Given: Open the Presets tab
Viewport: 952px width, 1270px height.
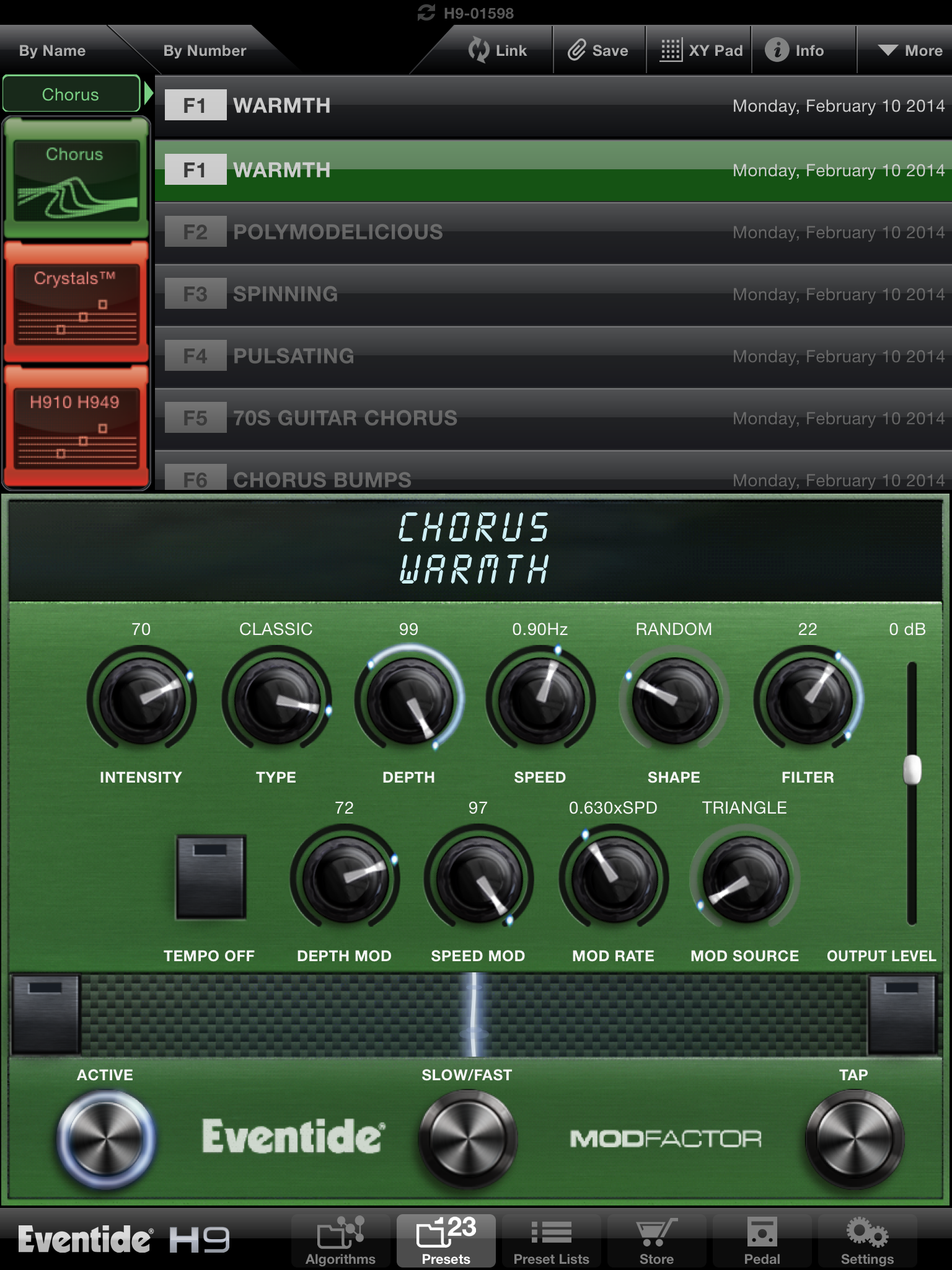Looking at the screenshot, I should click(x=446, y=1241).
